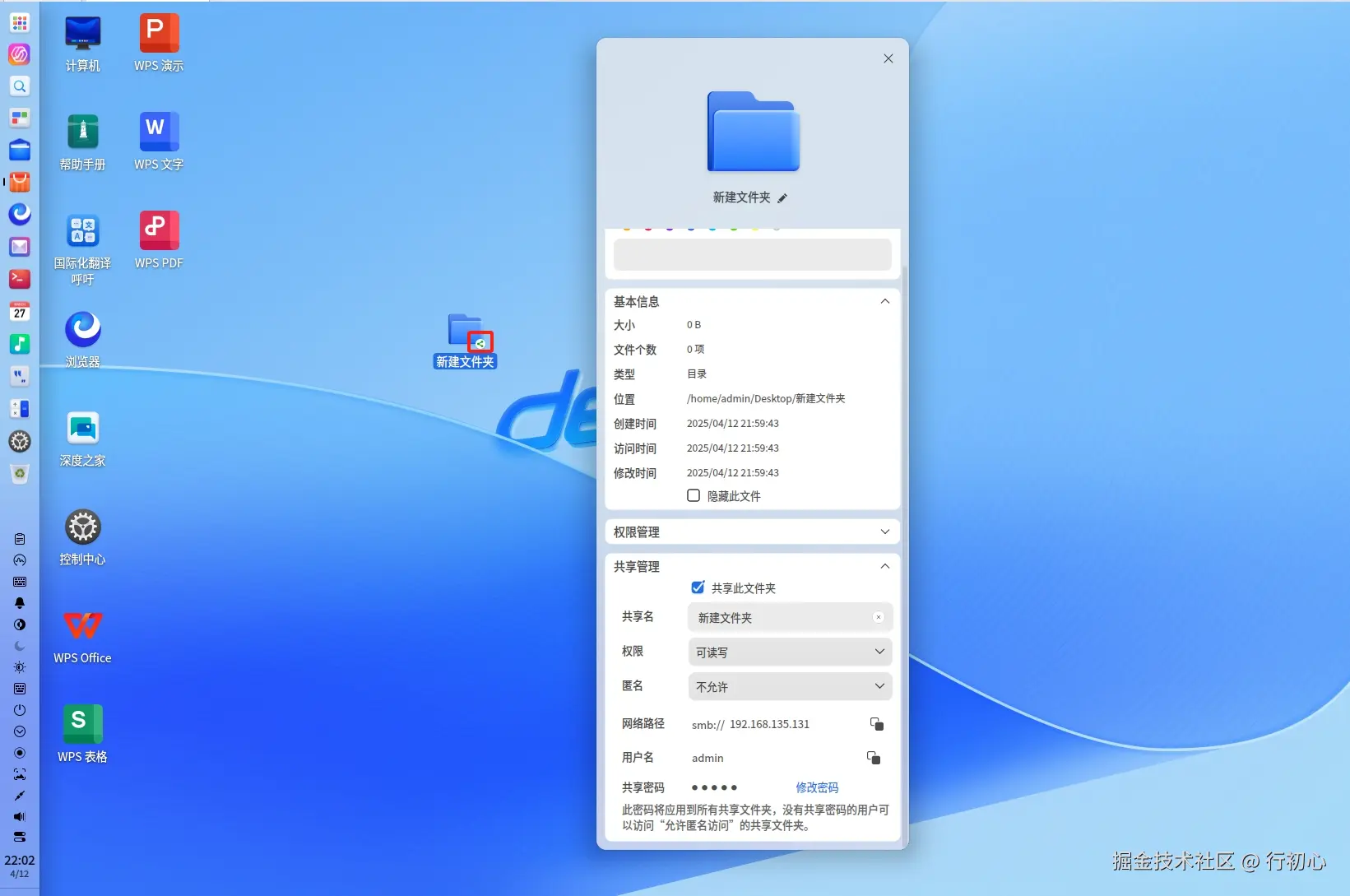The image size is (1350, 896).
Task: Launch the terminal from the dock
Action: 20,279
